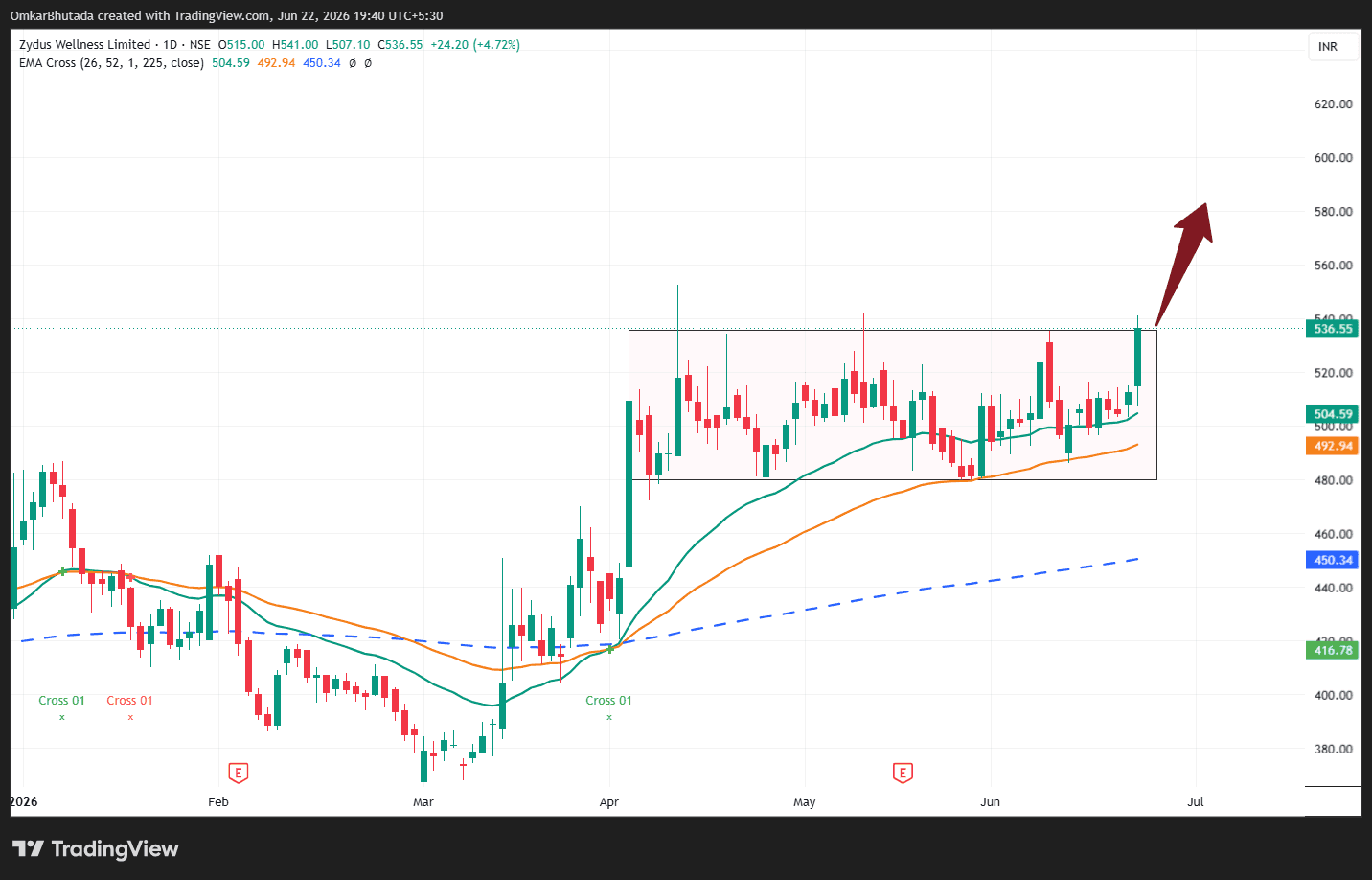Open the INR currency selector
Viewport: 1372px width, 880px height.
(1328, 47)
